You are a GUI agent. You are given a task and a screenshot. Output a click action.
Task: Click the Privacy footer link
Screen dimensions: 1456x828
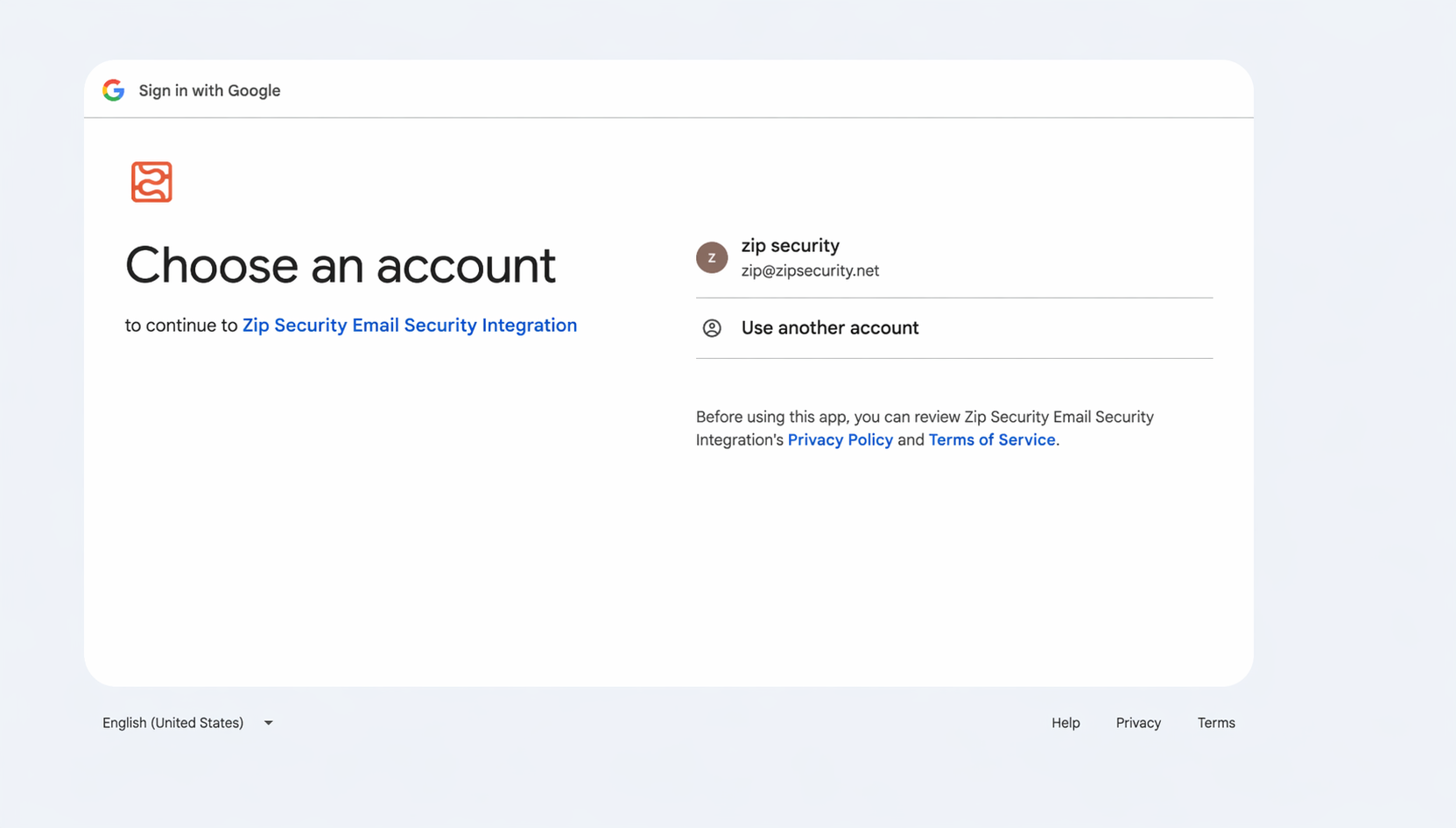point(1138,723)
